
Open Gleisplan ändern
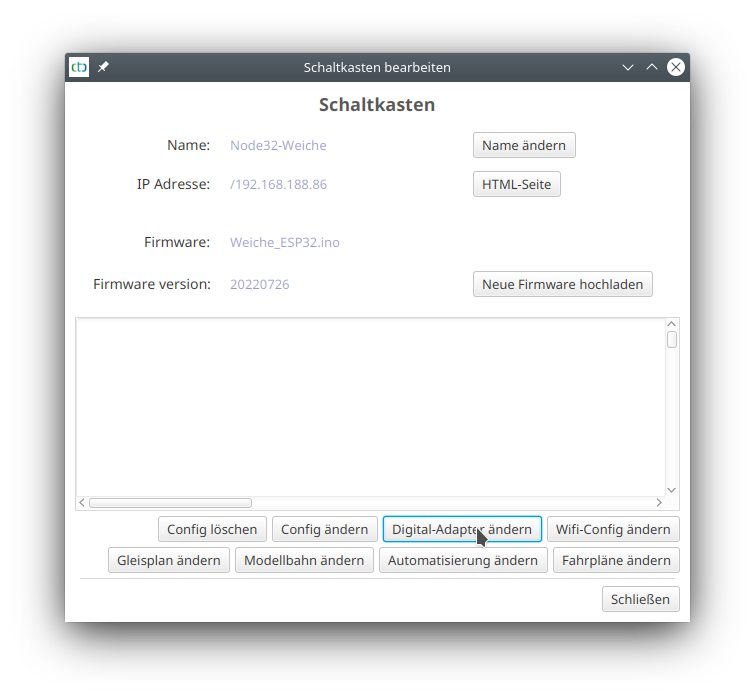coord(168,560)
